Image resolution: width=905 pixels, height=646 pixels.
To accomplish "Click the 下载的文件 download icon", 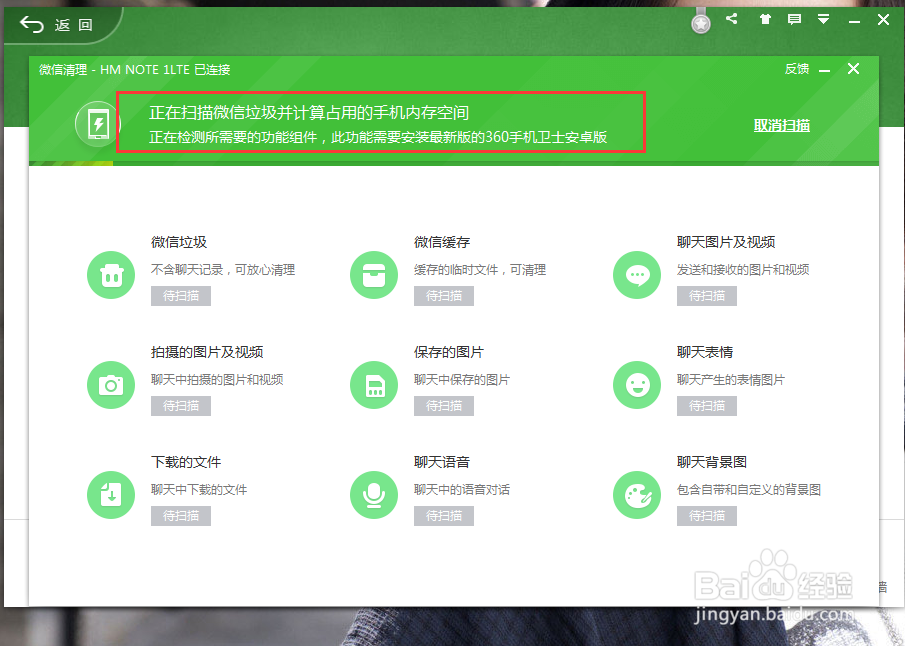I will tap(111, 495).
